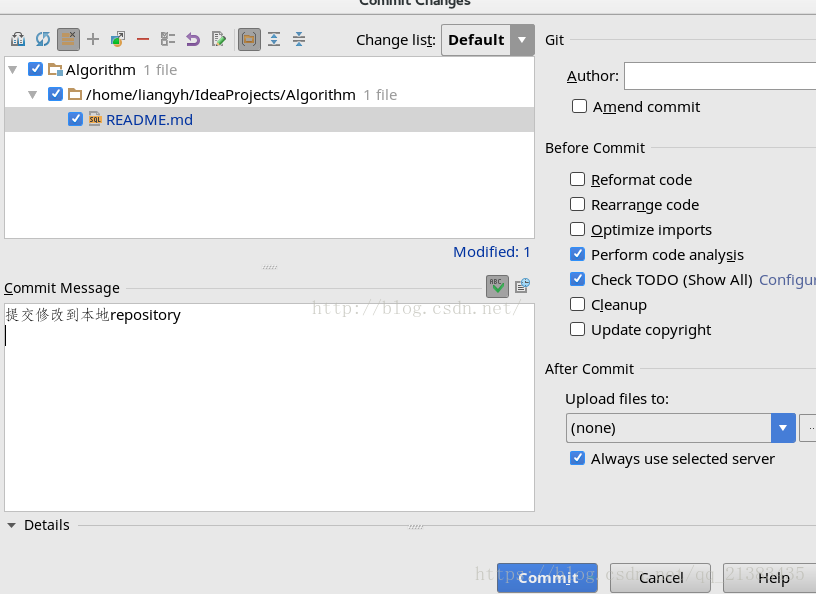Image resolution: width=816 pixels, height=594 pixels.
Task: Click the Author input field
Action: pyautogui.click(x=720, y=76)
